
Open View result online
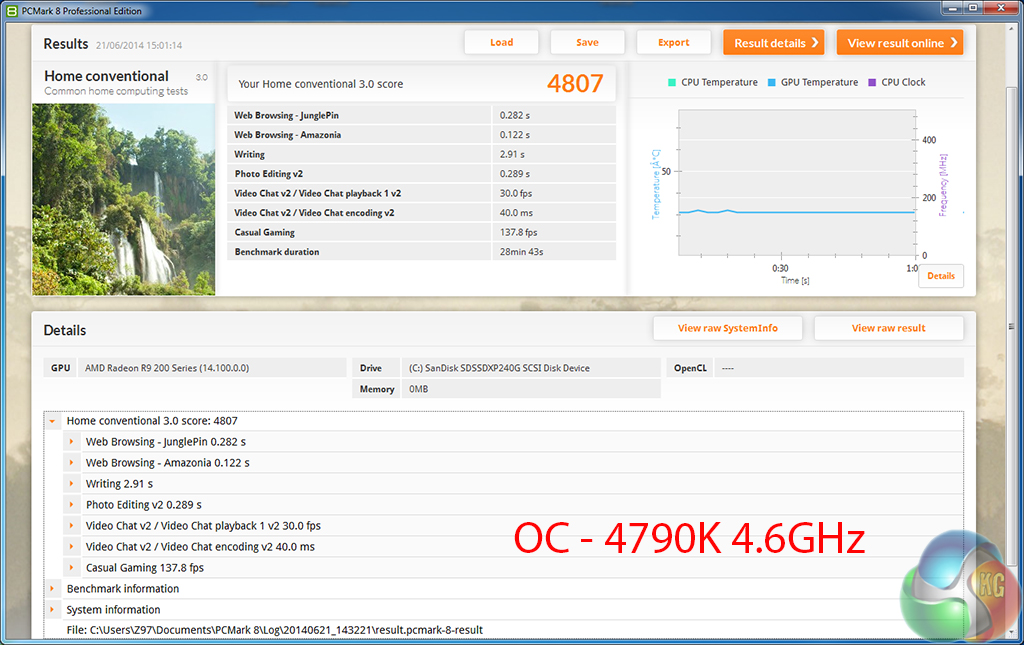[x=900, y=42]
